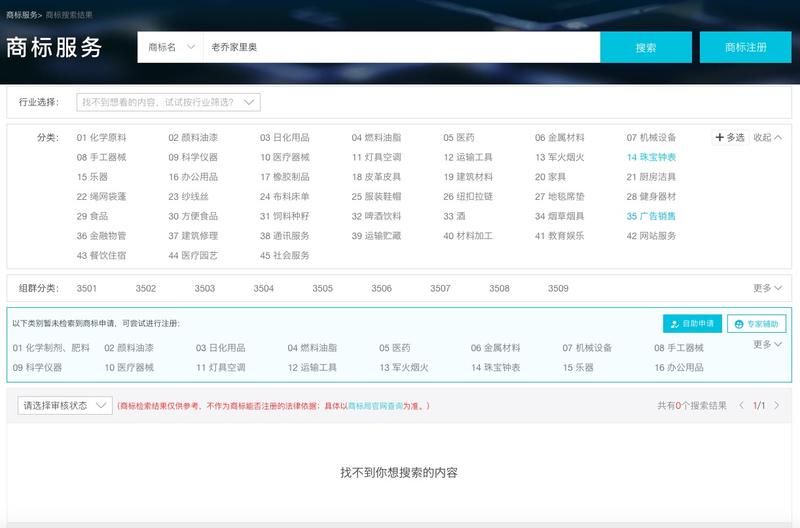Click the 多选 multi-select button

point(730,137)
